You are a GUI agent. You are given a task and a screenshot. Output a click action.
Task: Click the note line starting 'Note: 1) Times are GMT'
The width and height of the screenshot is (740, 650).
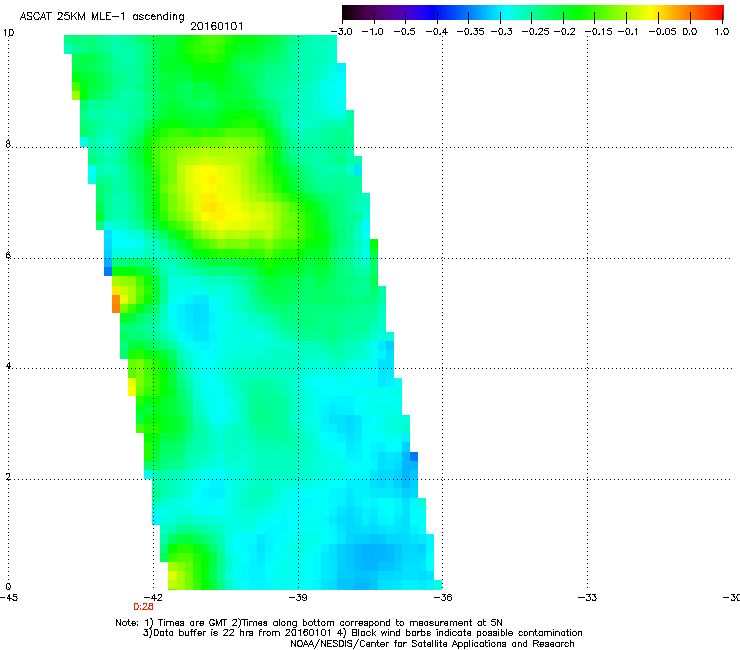pos(309,623)
